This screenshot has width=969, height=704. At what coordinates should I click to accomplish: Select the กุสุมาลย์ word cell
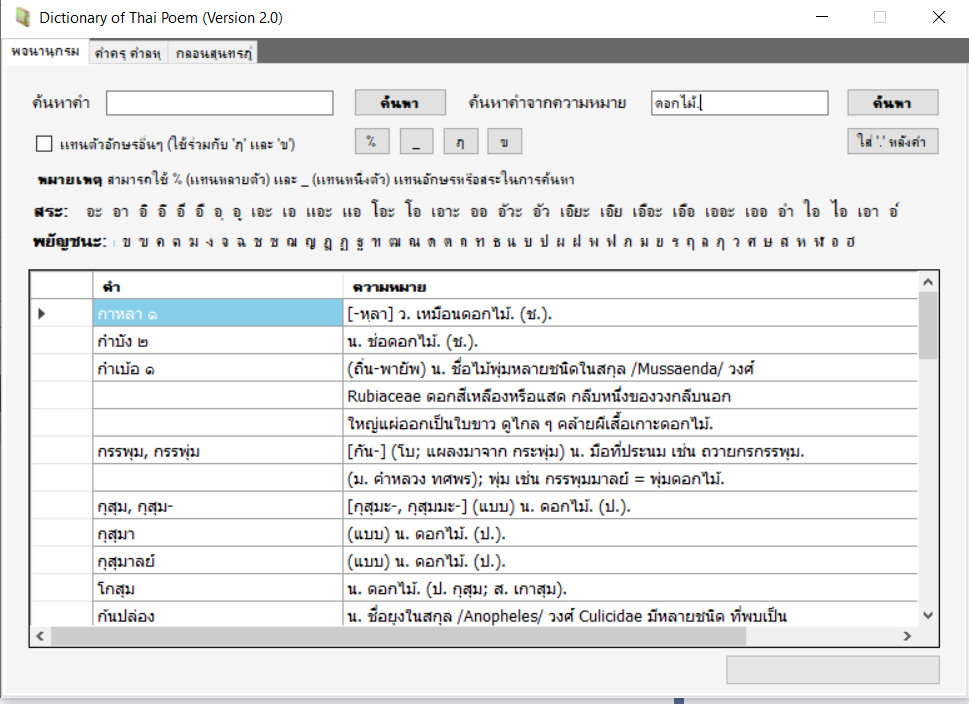(217, 560)
